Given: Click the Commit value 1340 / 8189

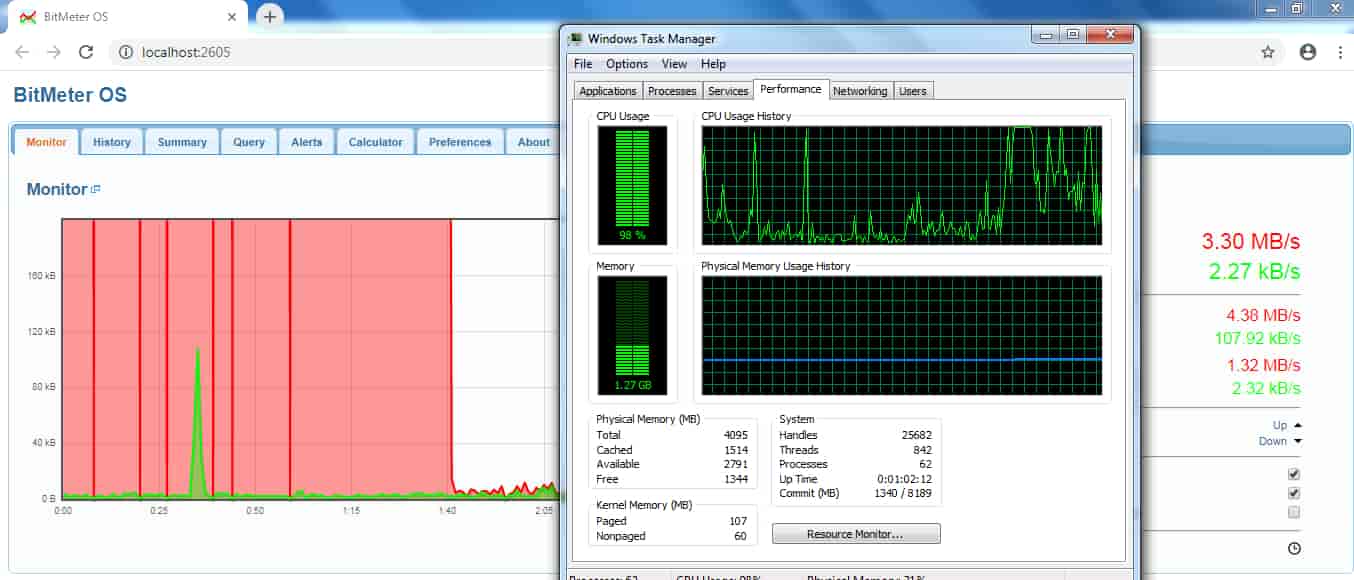Looking at the screenshot, I should pos(903,493).
